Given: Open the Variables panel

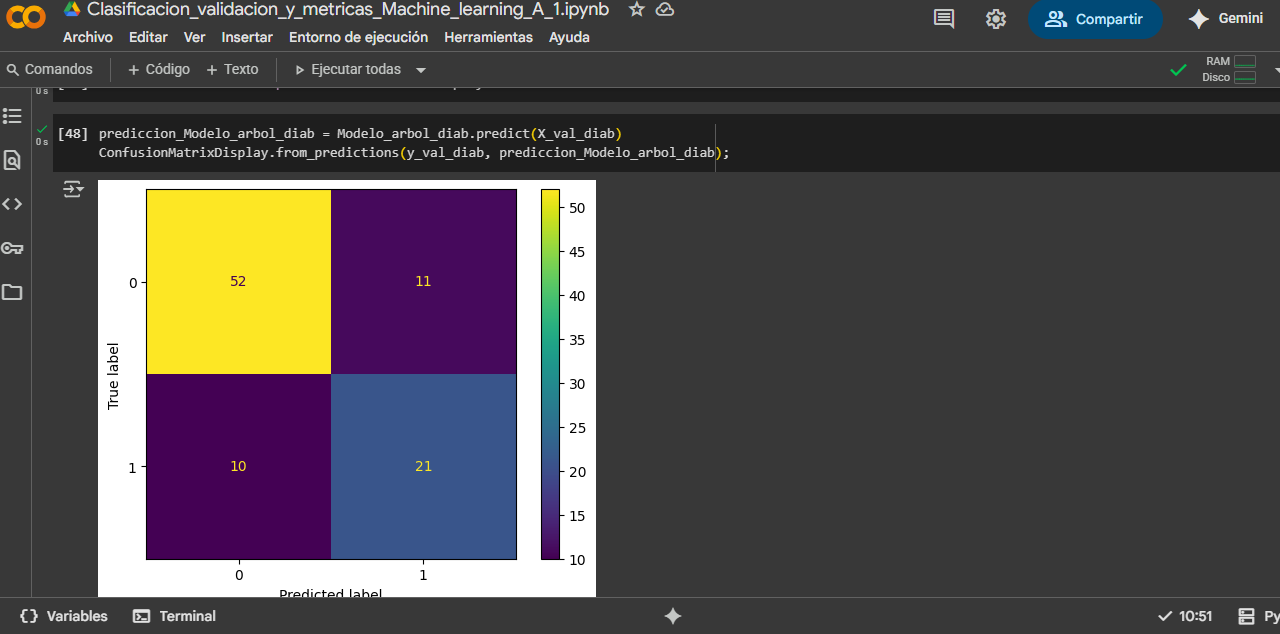Looking at the screenshot, I should pyautogui.click(x=63, y=616).
